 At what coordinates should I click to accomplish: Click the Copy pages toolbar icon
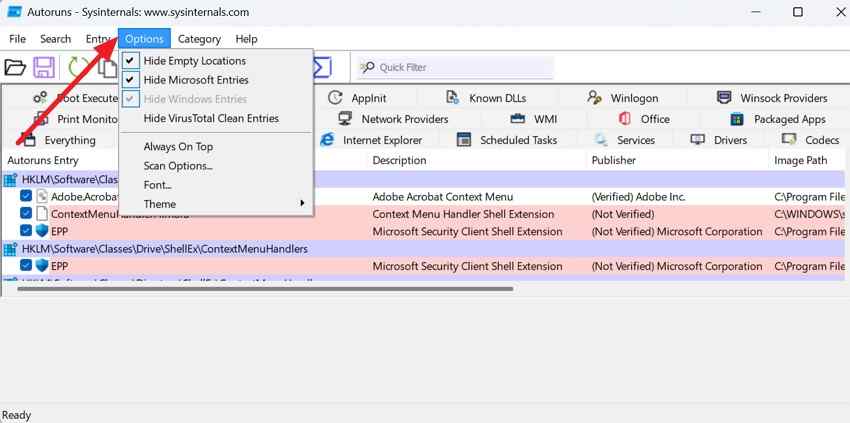click(x=110, y=68)
